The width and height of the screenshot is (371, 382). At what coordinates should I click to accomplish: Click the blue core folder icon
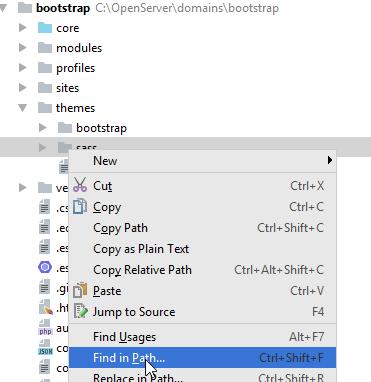pos(45,28)
